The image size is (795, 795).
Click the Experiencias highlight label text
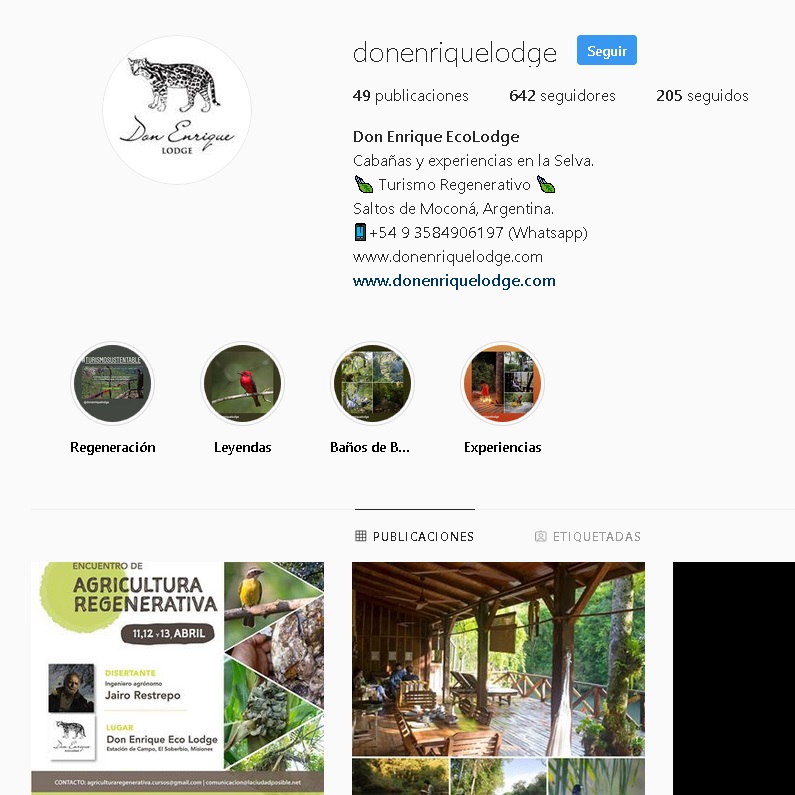pyautogui.click(x=502, y=447)
